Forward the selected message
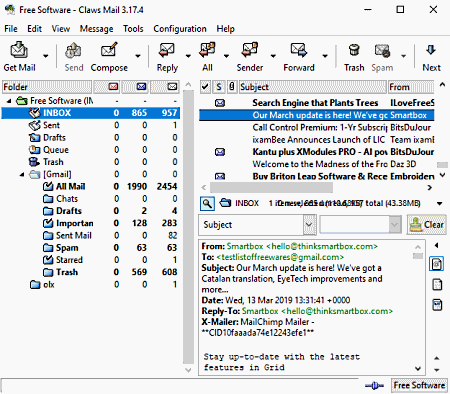Viewport: 450px width, 394px height. click(299, 57)
